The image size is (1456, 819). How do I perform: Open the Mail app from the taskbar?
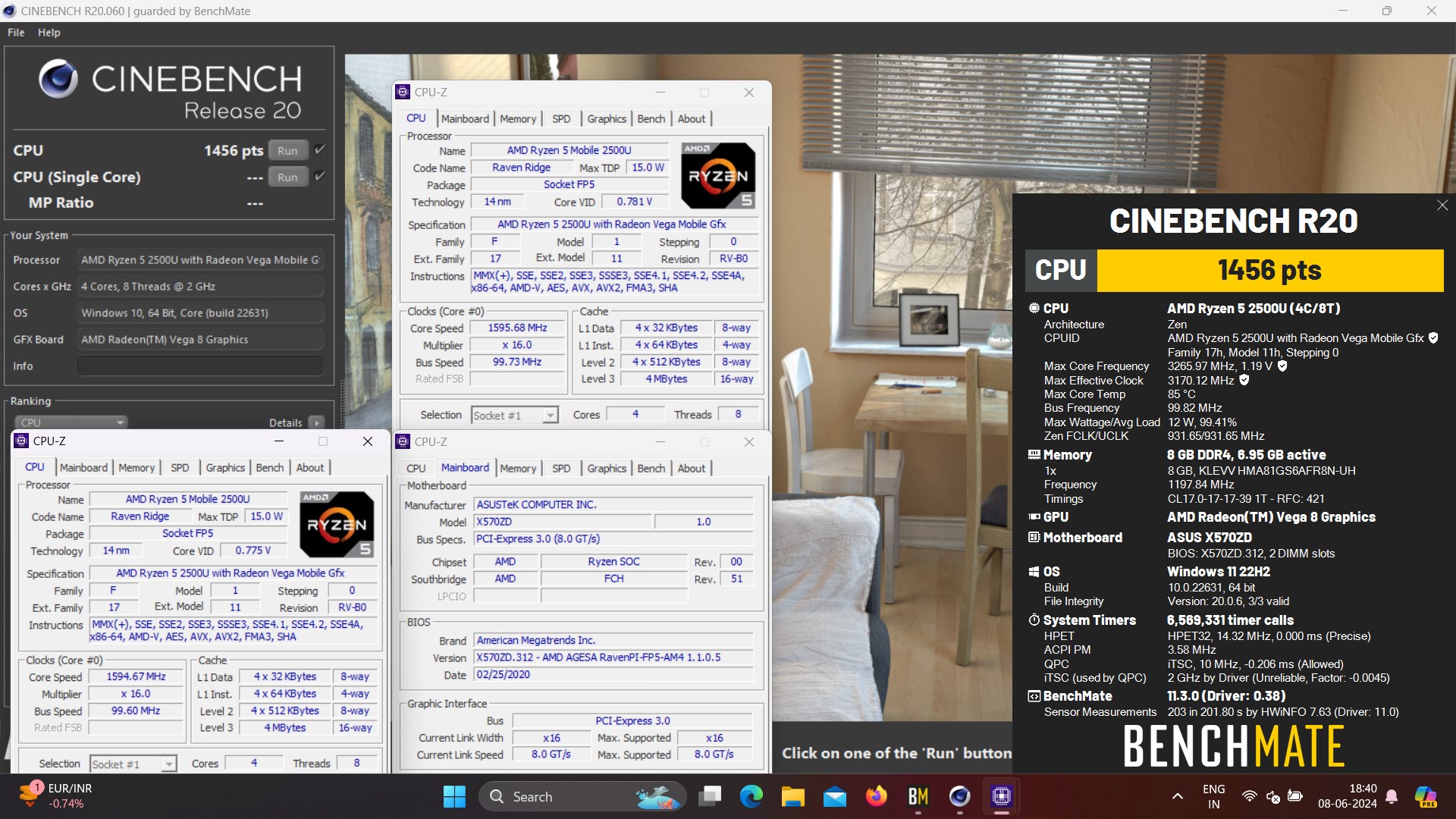tap(835, 796)
